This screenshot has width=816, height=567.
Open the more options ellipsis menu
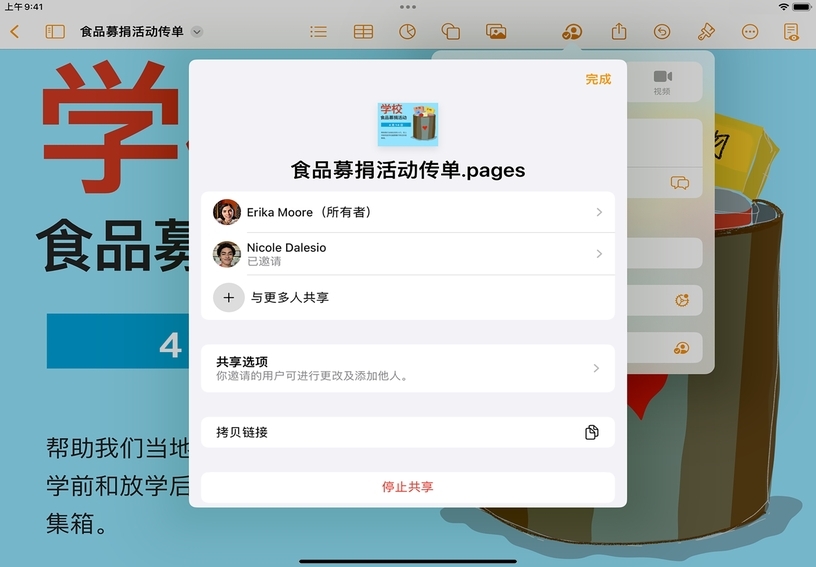click(x=750, y=32)
